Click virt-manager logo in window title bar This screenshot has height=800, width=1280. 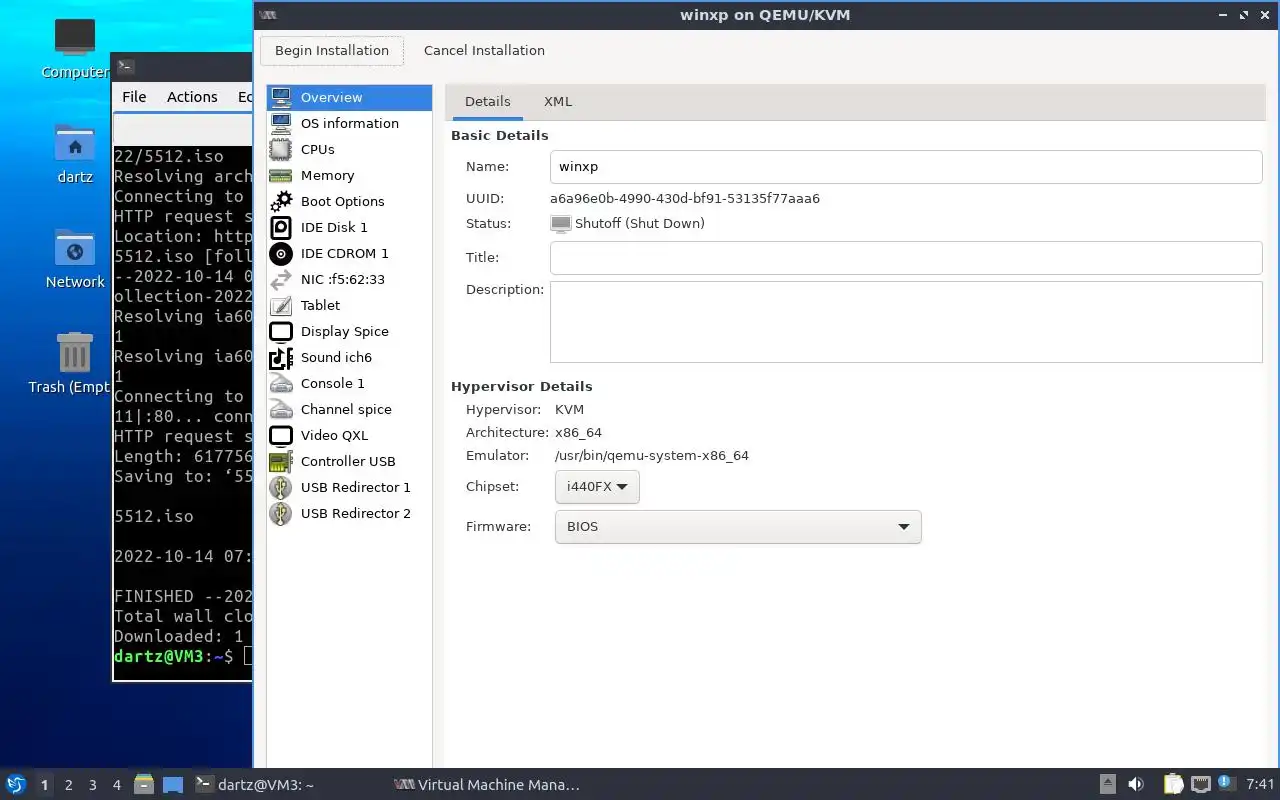[x=267, y=15]
